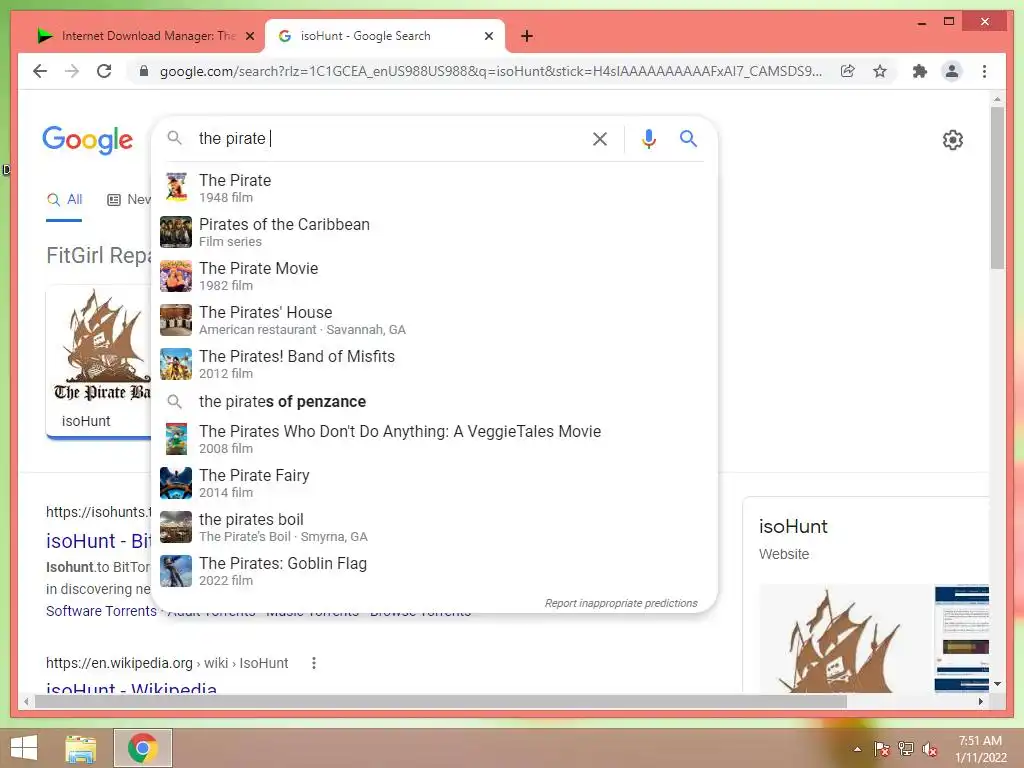The width and height of the screenshot is (1024, 768).
Task: Reload the current page
Action: click(104, 71)
